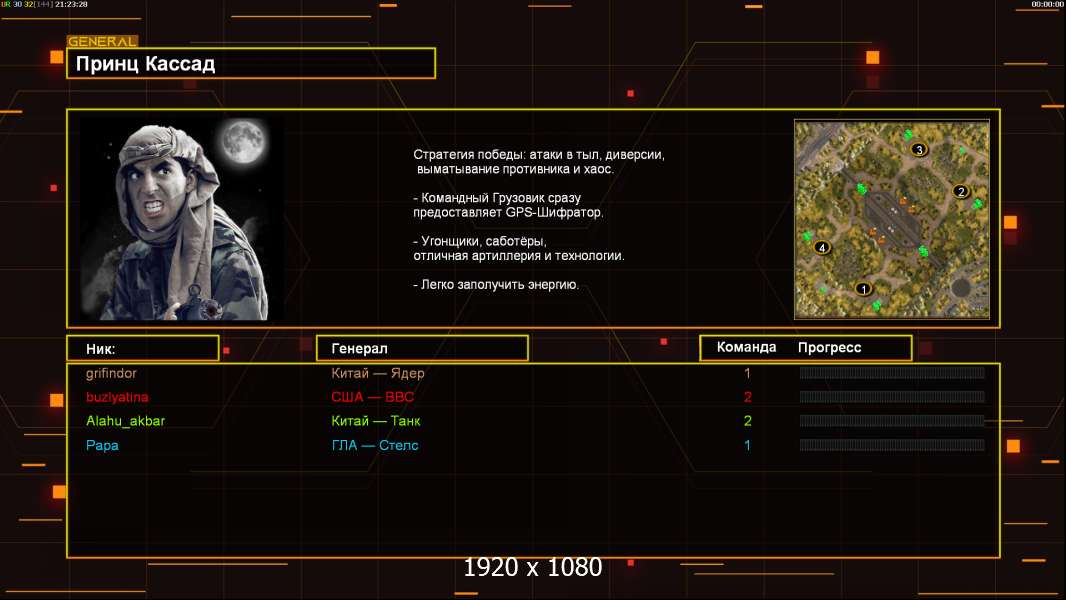Click start position 3 marker on minimap
Viewport: 1066px width, 600px height.
(919, 149)
